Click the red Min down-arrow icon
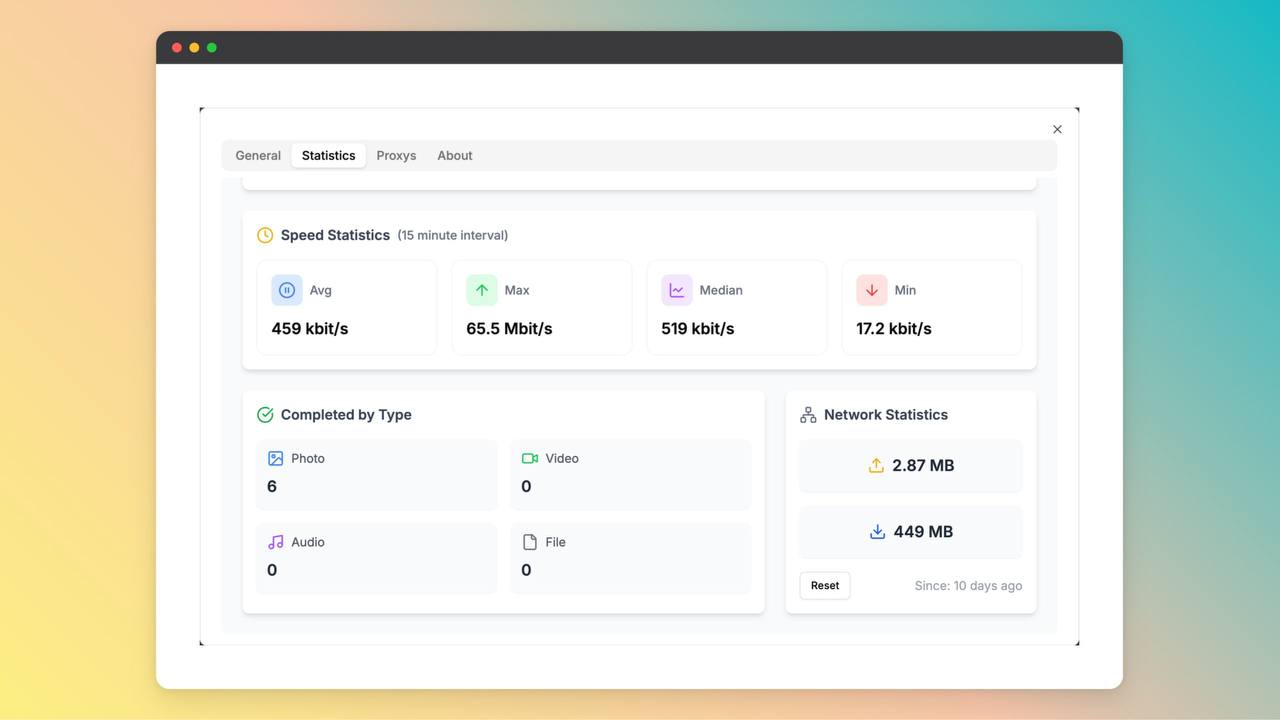1280x720 pixels. (x=872, y=290)
